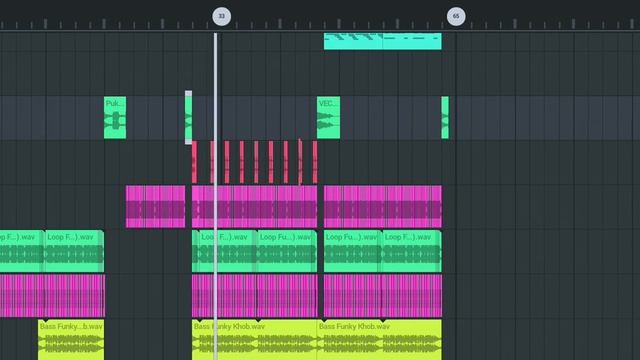The width and height of the screenshot is (640, 360).
Task: Select the cut-off 'p F...).wav' clip at left edge
Action: click(x=22, y=251)
